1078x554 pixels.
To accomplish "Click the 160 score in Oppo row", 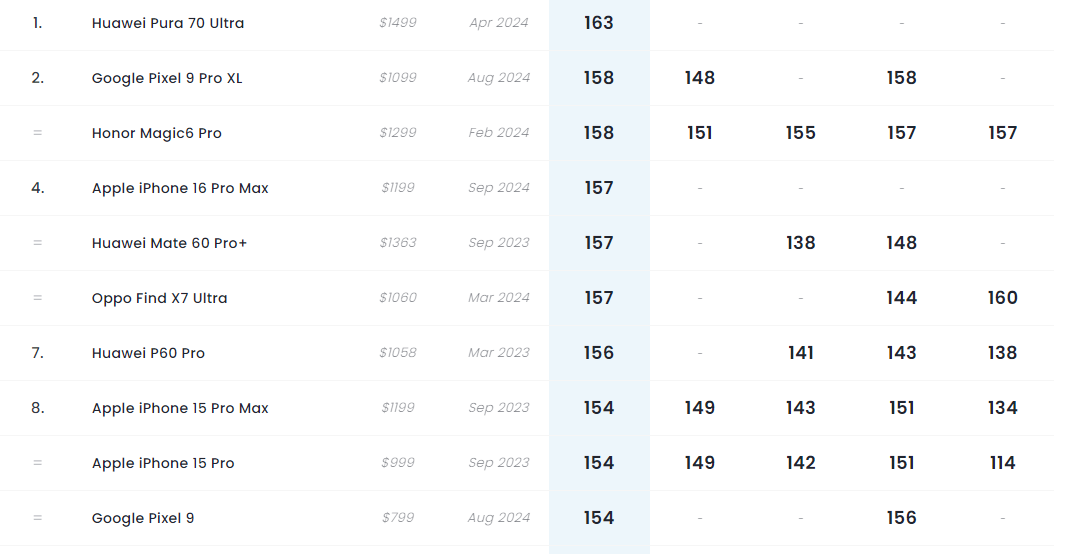I will pos(1002,298).
